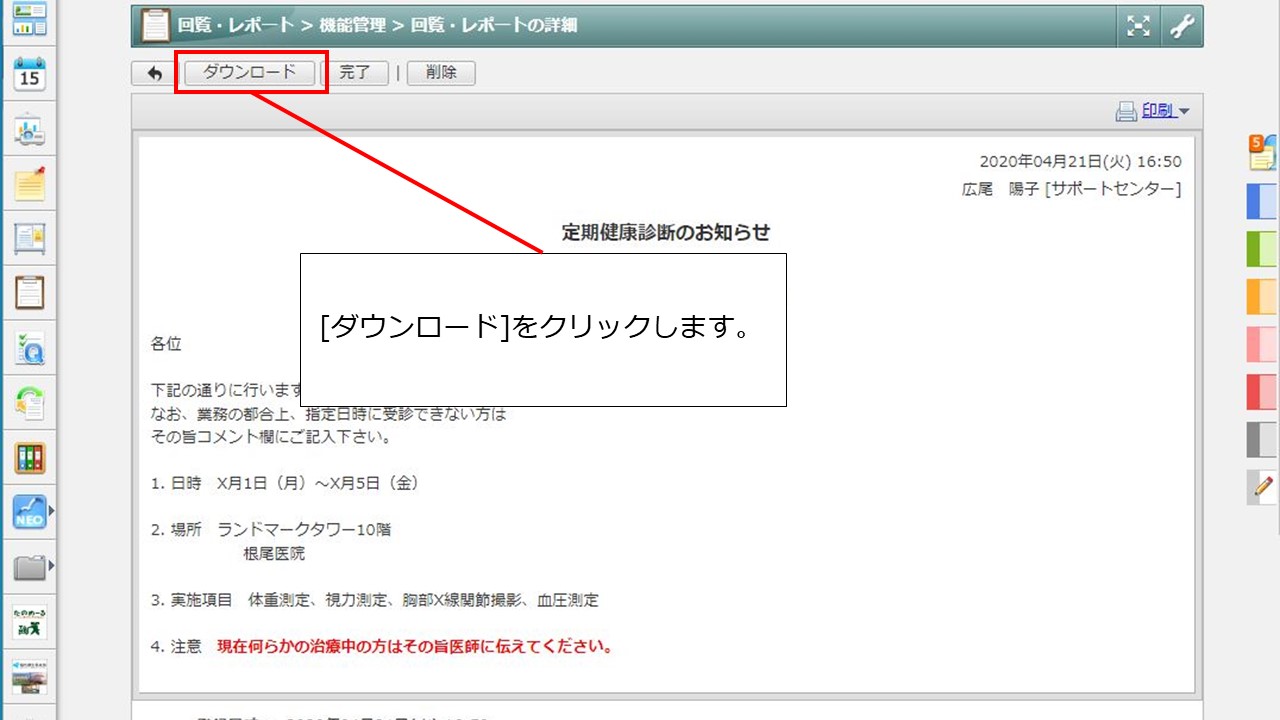Click the line 1. 日時 X月1日（月）～X月5日（金）
The height and width of the screenshot is (720, 1280).
click(285, 483)
